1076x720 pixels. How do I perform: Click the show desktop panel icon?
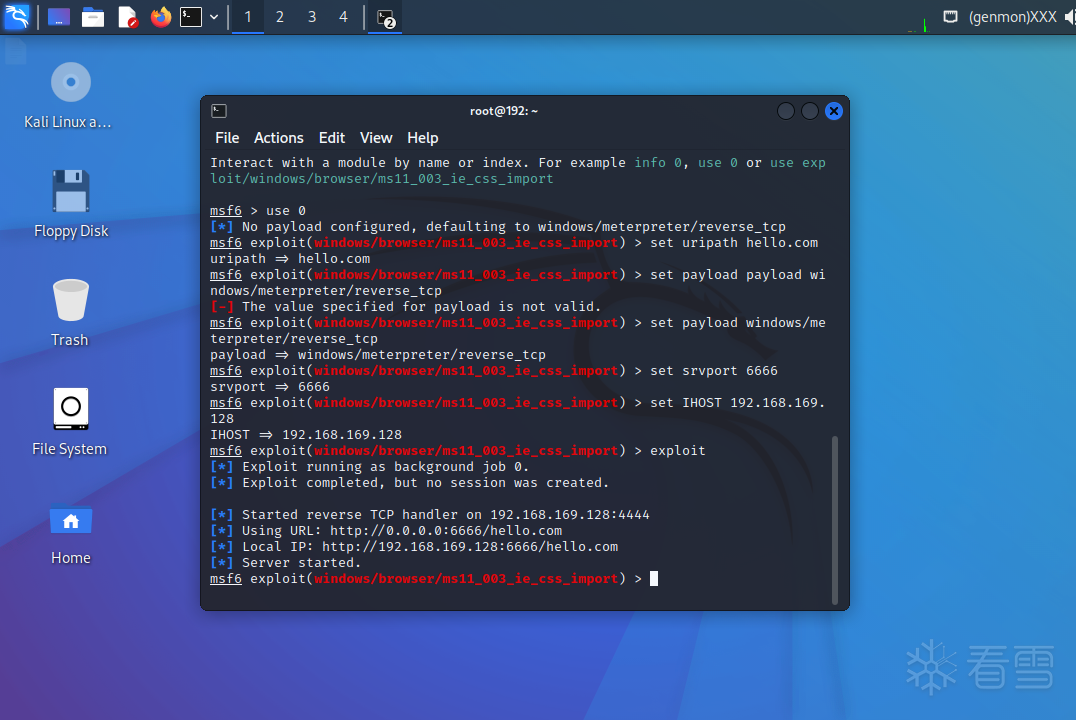59,16
